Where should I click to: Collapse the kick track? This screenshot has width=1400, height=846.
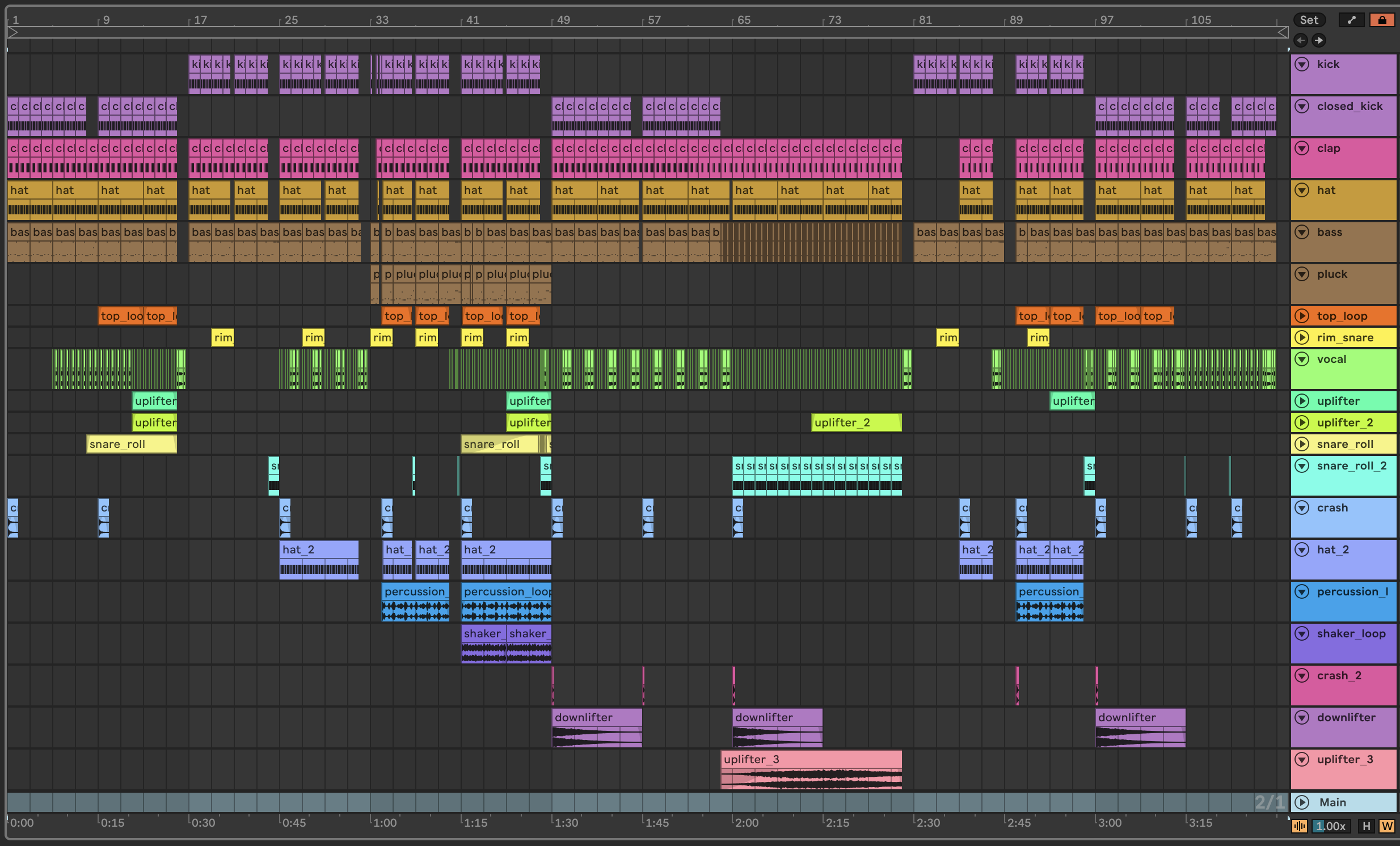click(x=1302, y=64)
